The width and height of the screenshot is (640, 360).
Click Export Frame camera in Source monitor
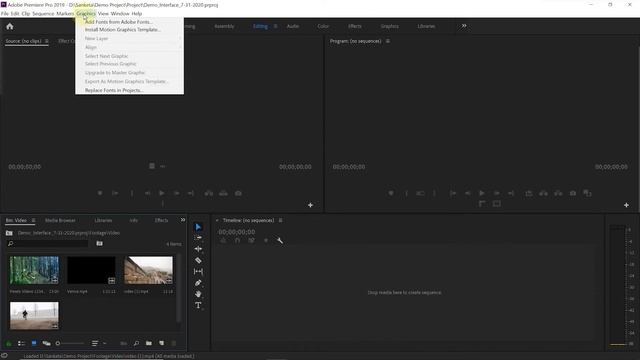(x=238, y=193)
